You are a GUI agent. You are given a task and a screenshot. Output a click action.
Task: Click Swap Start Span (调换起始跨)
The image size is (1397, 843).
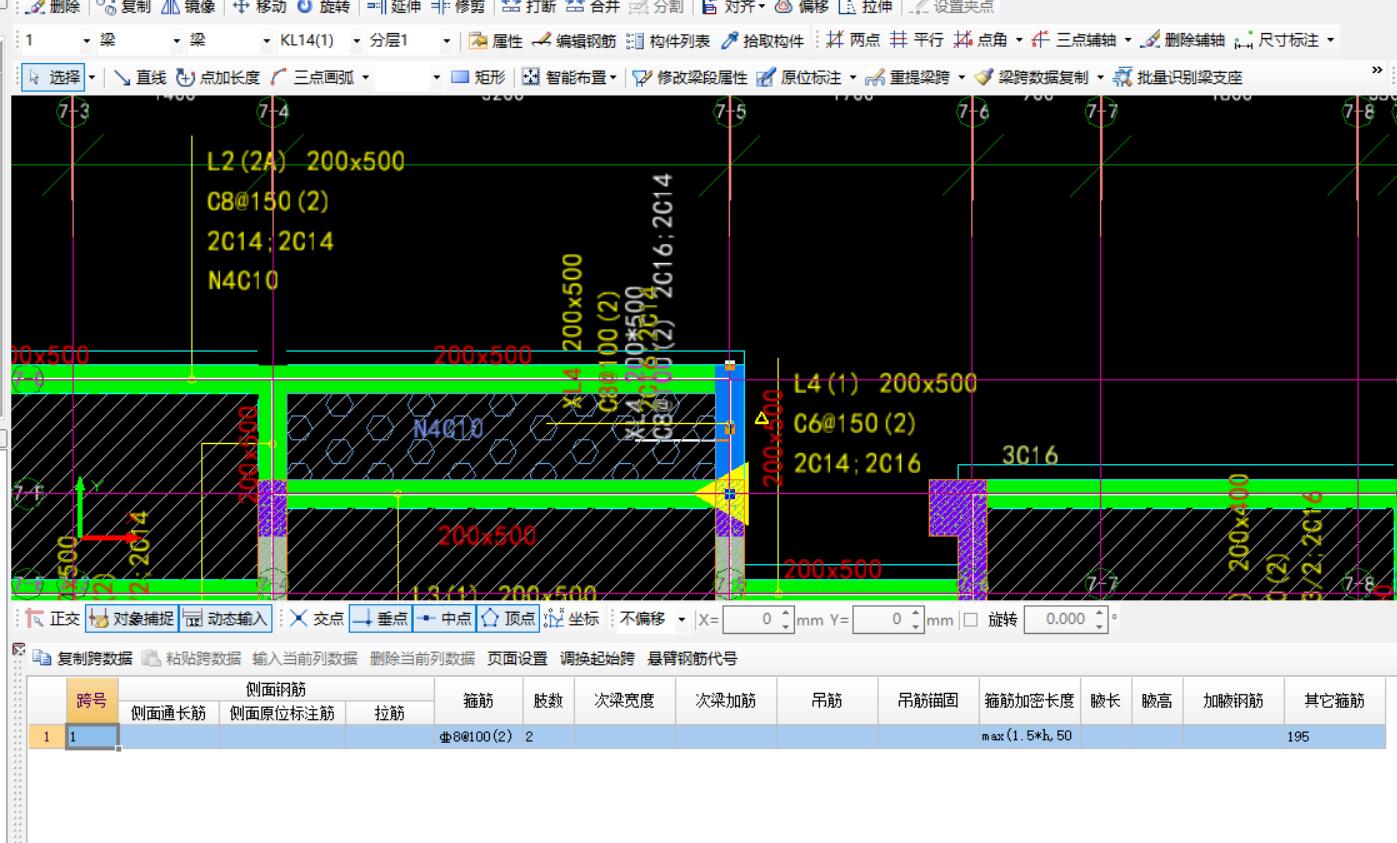coord(598,658)
